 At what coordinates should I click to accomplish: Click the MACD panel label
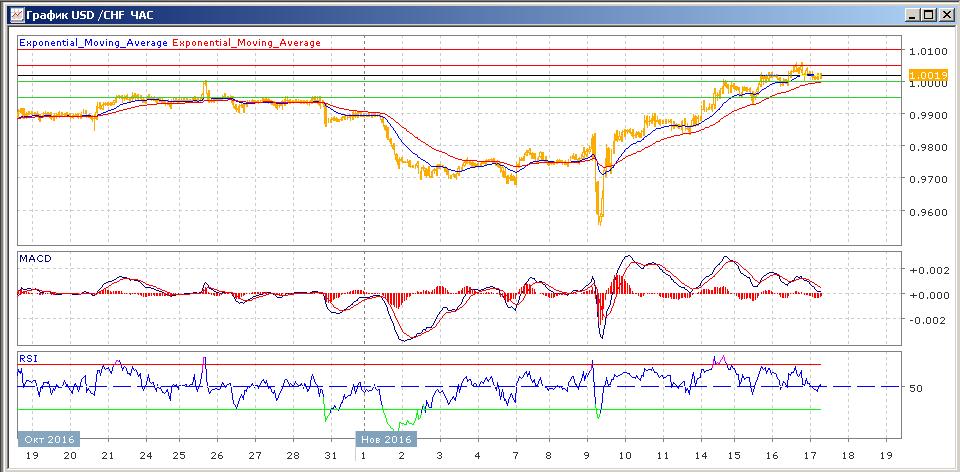tap(36, 258)
